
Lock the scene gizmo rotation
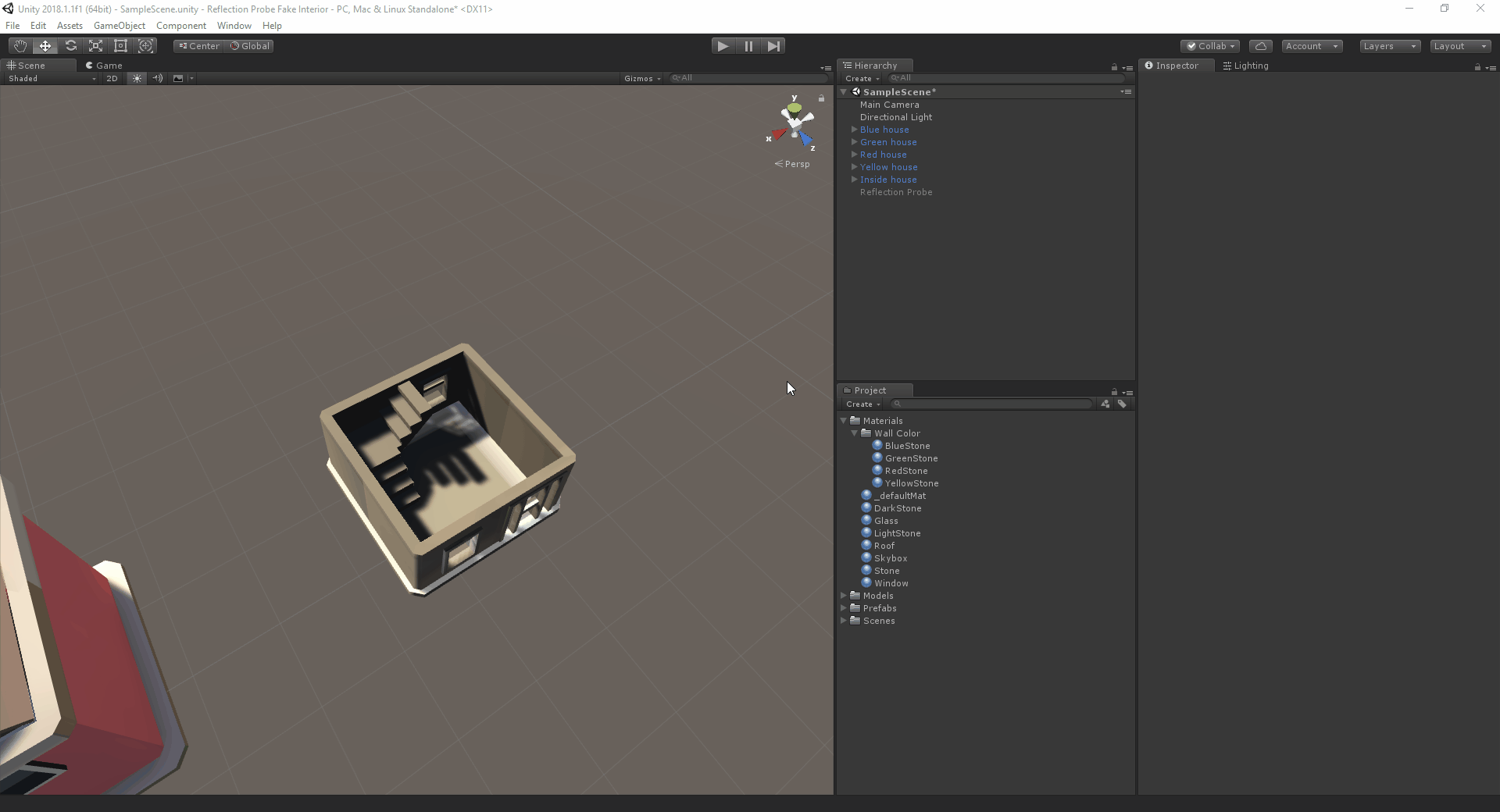click(x=821, y=98)
